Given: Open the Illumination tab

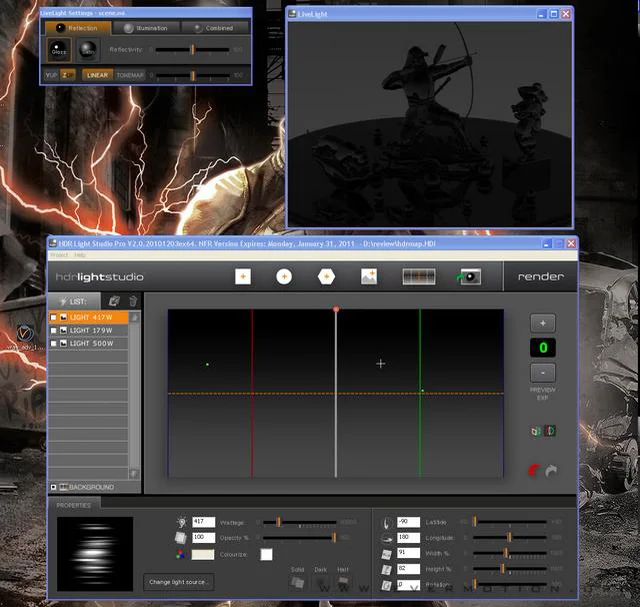Looking at the screenshot, I should pyautogui.click(x=146, y=28).
